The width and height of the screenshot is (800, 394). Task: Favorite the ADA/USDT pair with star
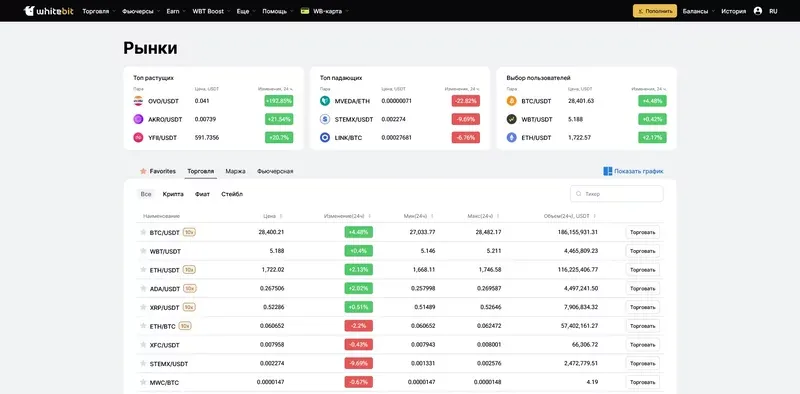point(143,288)
